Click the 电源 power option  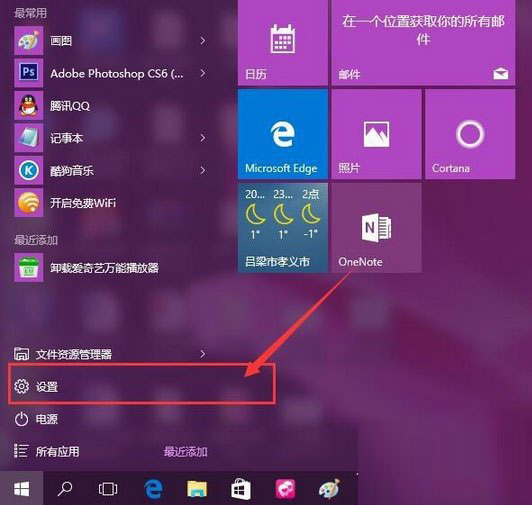click(36, 419)
